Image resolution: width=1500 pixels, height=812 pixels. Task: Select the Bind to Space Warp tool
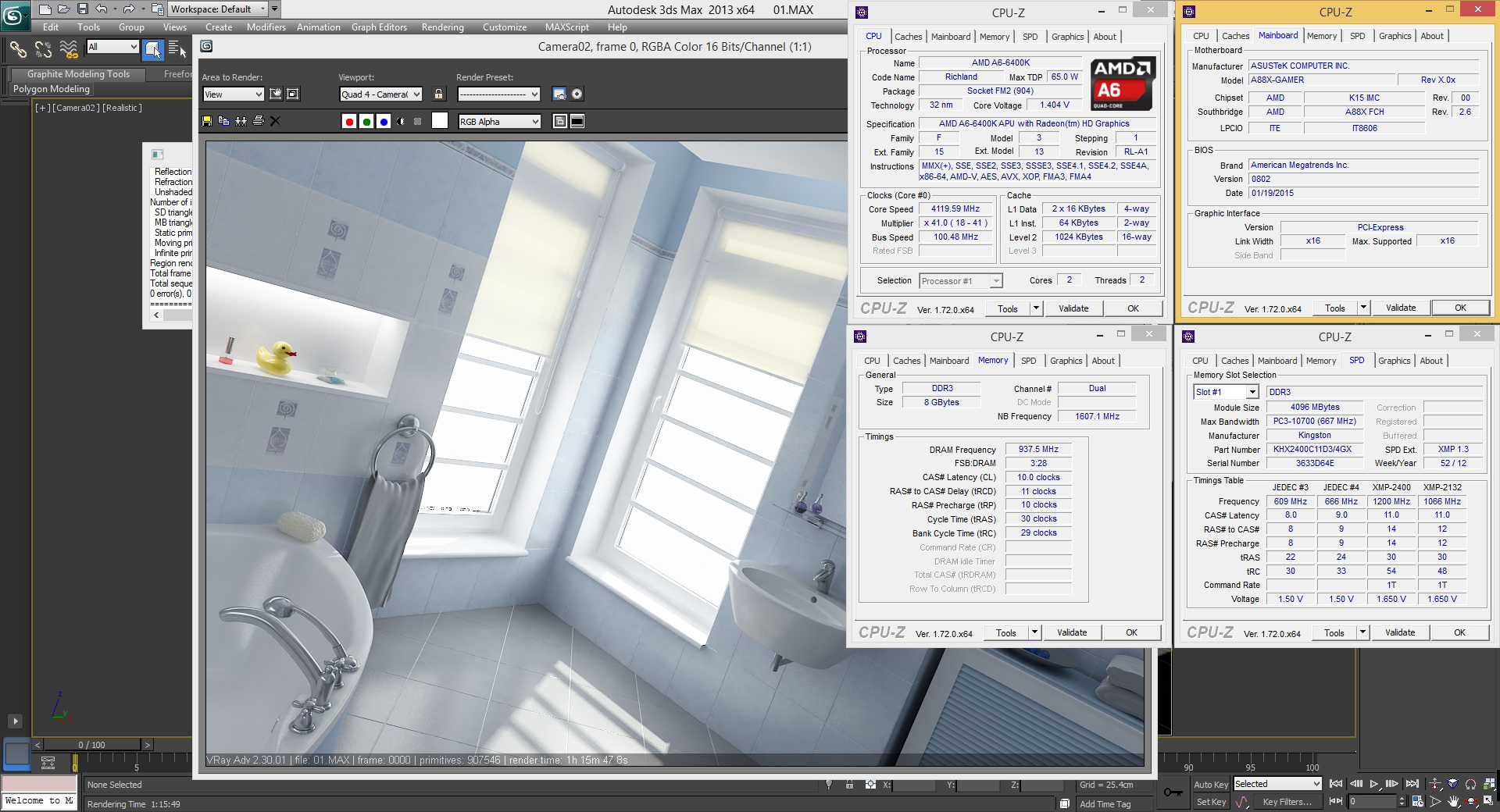point(69,49)
